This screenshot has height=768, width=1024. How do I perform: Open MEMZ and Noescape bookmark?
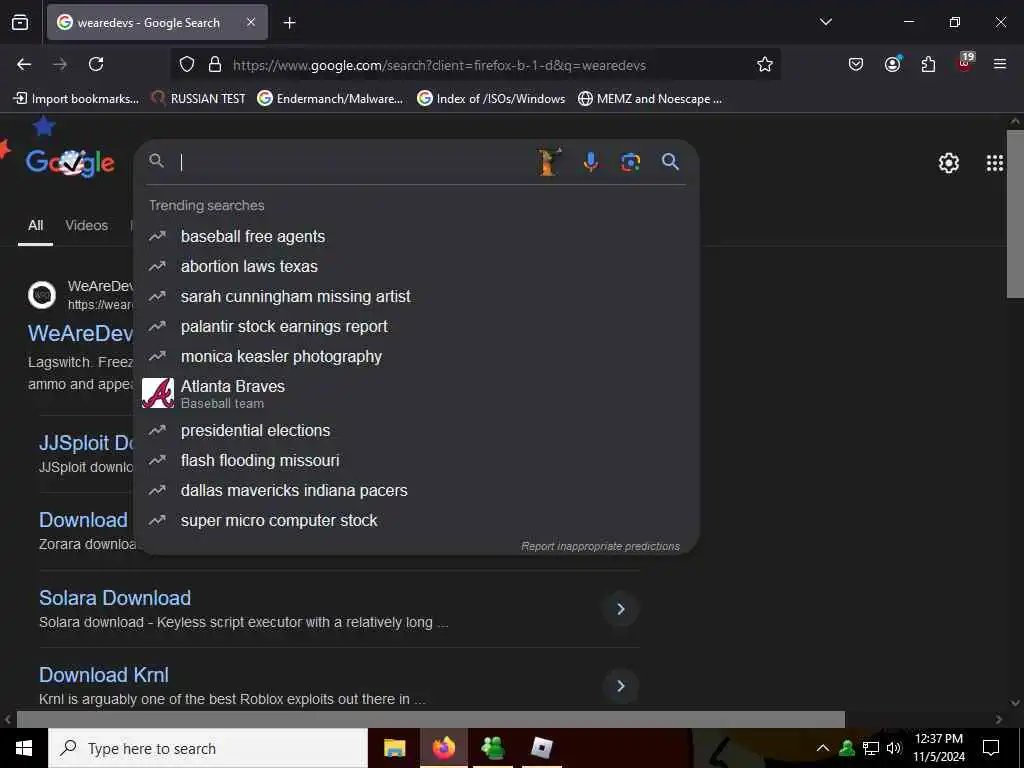pyautogui.click(x=650, y=99)
